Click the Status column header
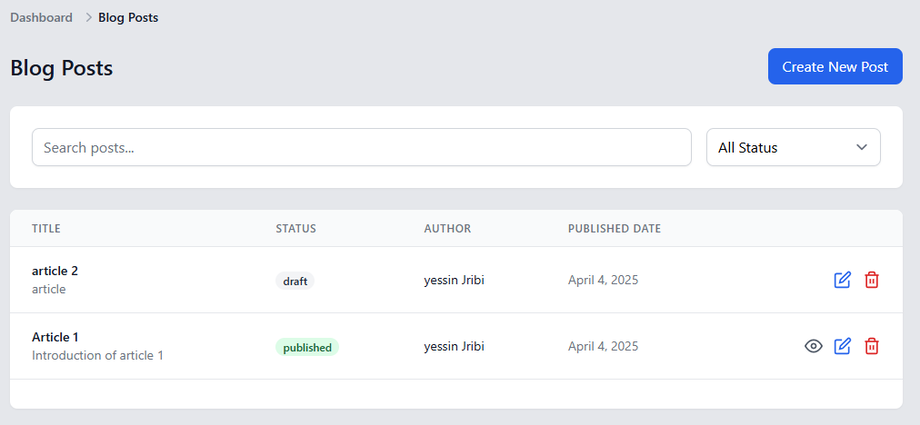The width and height of the screenshot is (920, 425). [x=296, y=229]
